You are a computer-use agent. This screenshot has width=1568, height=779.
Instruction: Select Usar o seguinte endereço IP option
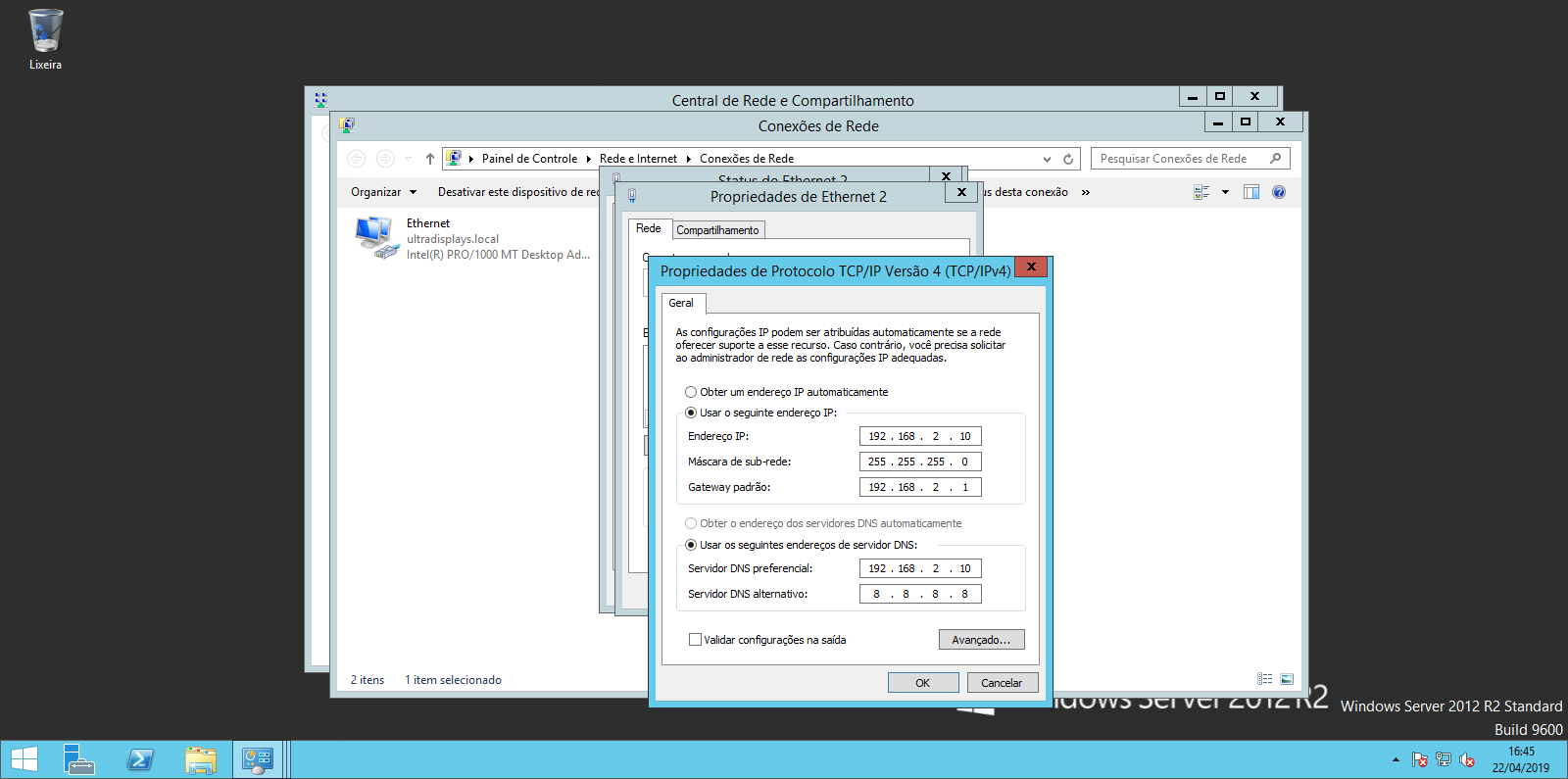tap(691, 413)
